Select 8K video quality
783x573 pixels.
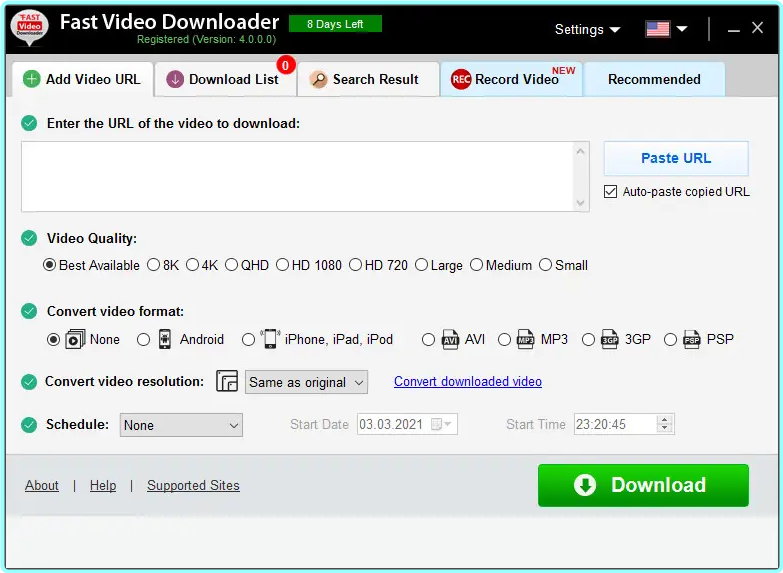point(153,265)
